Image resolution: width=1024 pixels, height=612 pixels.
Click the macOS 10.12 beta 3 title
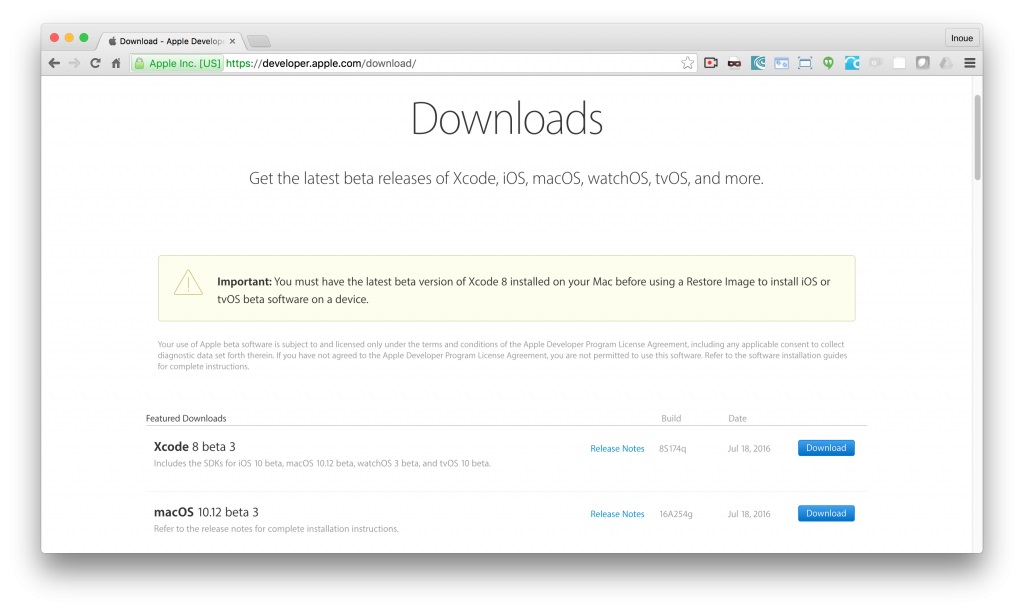pyautogui.click(x=206, y=512)
